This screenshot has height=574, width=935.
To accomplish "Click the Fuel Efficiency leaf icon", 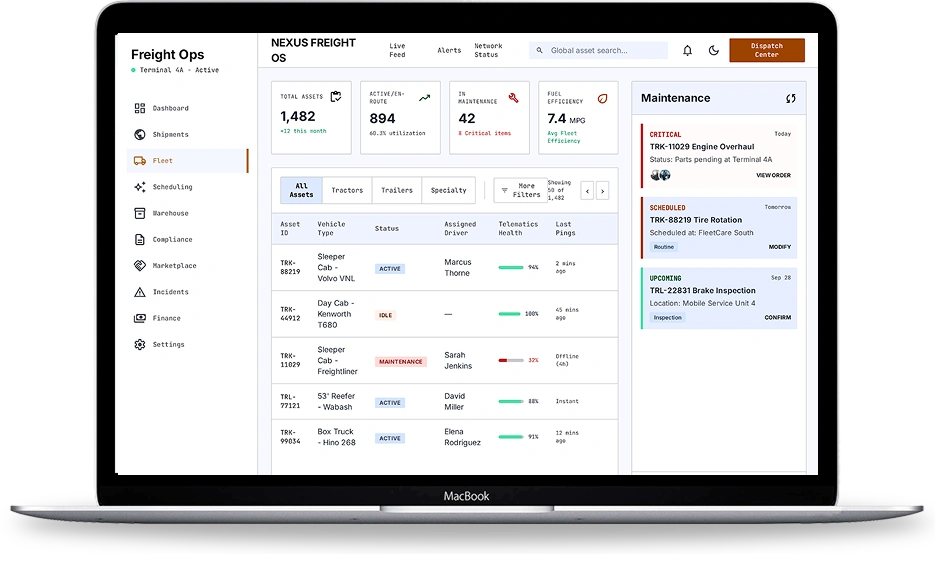I will point(603,98).
